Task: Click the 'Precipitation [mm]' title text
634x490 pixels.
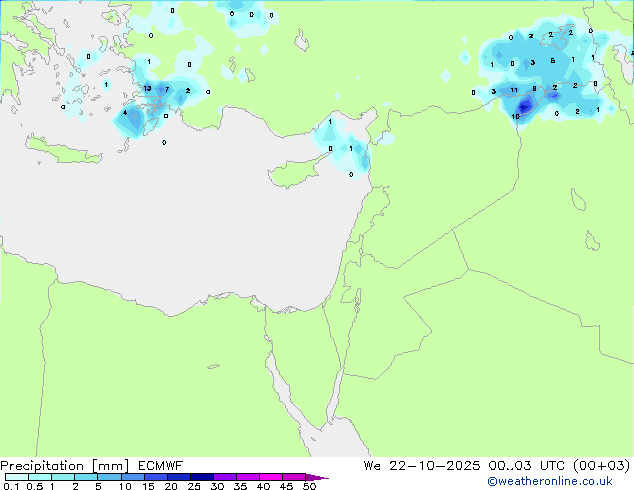Action: [x=65, y=466]
